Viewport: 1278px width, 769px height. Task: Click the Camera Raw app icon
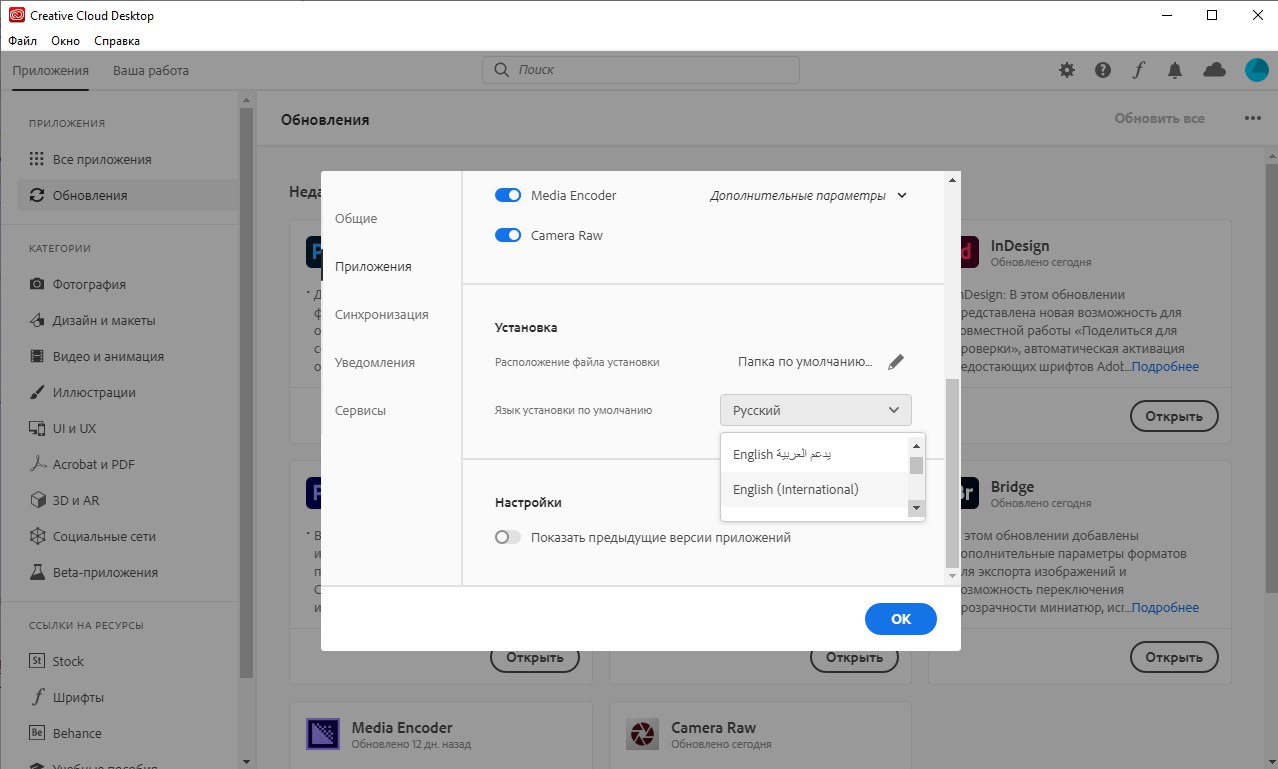643,735
